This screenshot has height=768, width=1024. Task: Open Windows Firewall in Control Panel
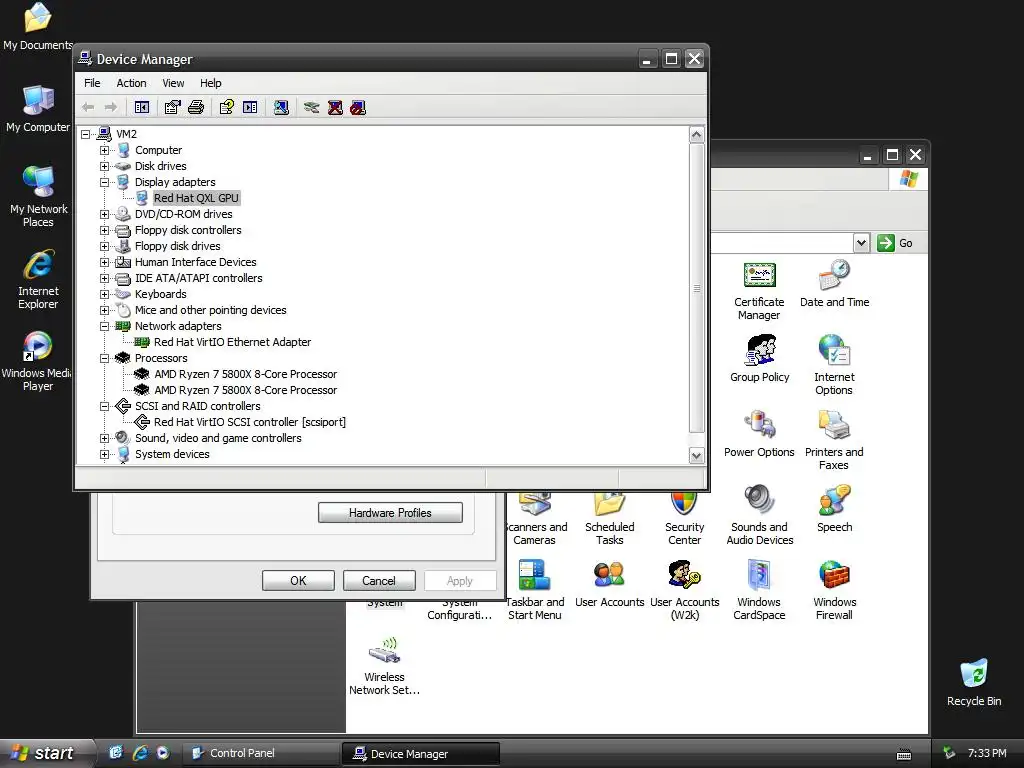834,590
